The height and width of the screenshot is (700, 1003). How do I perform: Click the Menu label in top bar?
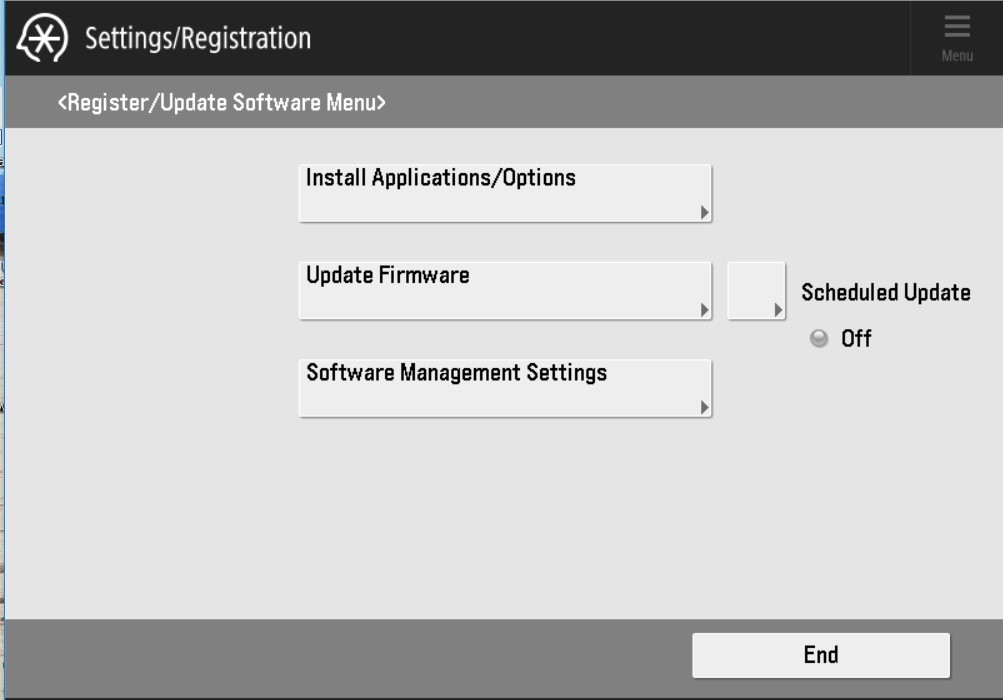pos(957,56)
